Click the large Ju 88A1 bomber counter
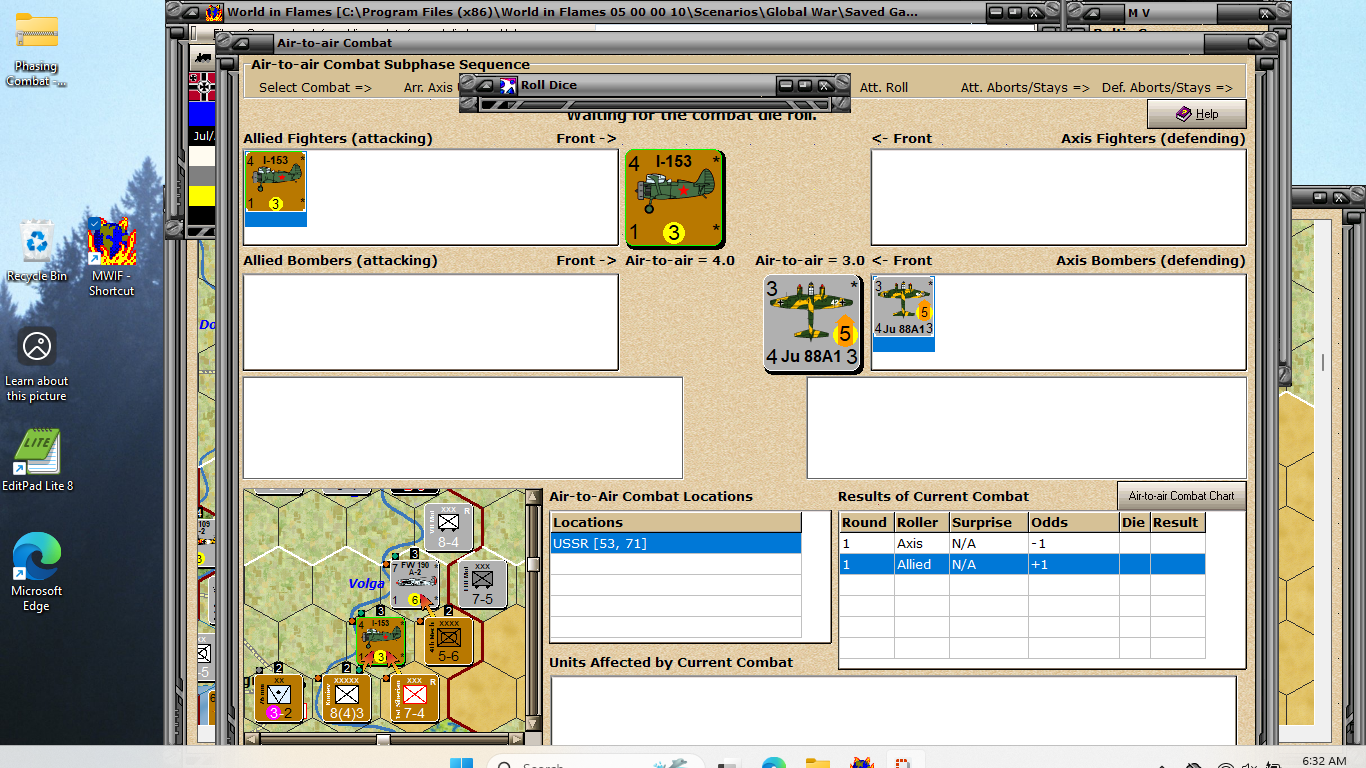 pyautogui.click(x=813, y=324)
